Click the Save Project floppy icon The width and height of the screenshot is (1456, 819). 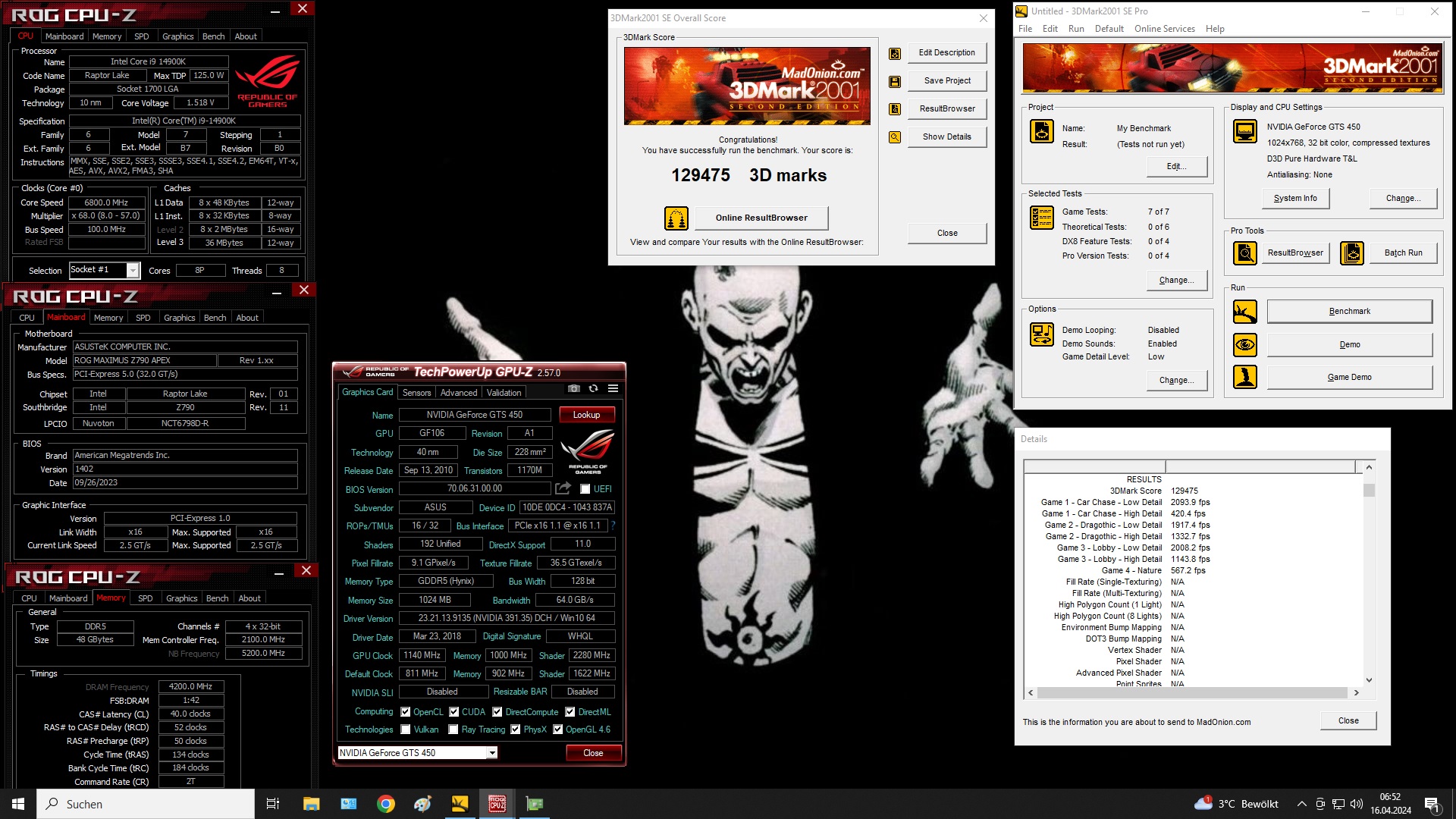[x=895, y=81]
